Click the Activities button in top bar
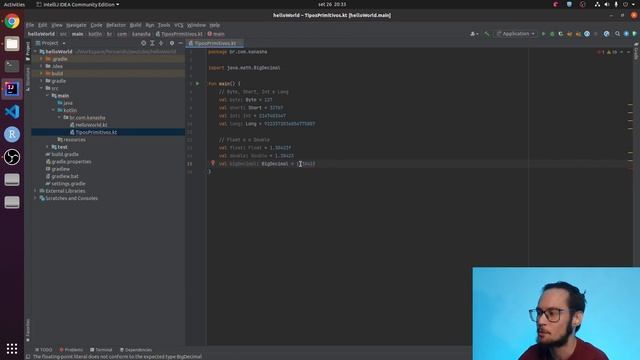Viewport: 640px width, 360px height. click(14, 4)
